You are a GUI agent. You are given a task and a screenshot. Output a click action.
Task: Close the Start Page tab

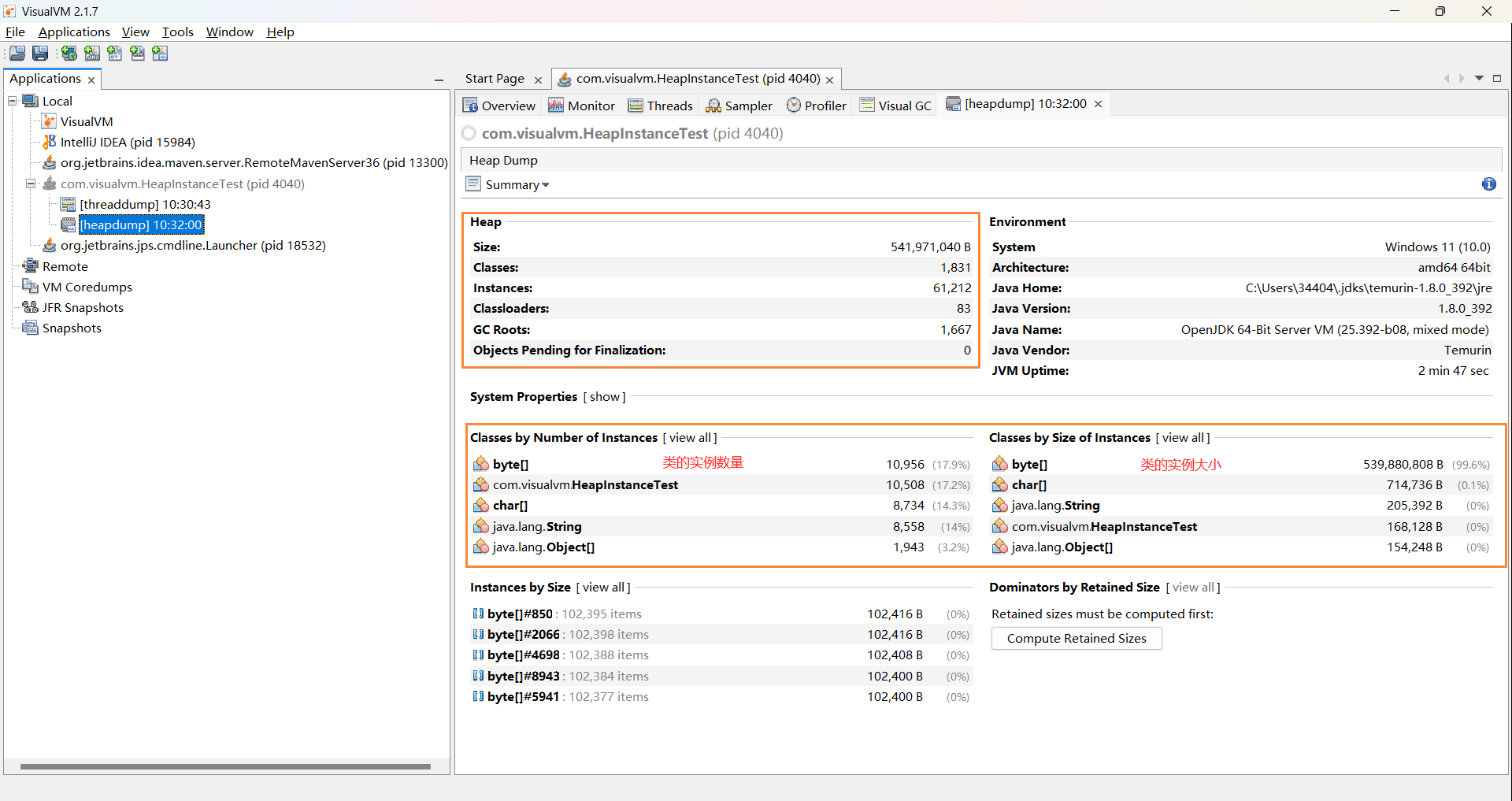point(538,80)
